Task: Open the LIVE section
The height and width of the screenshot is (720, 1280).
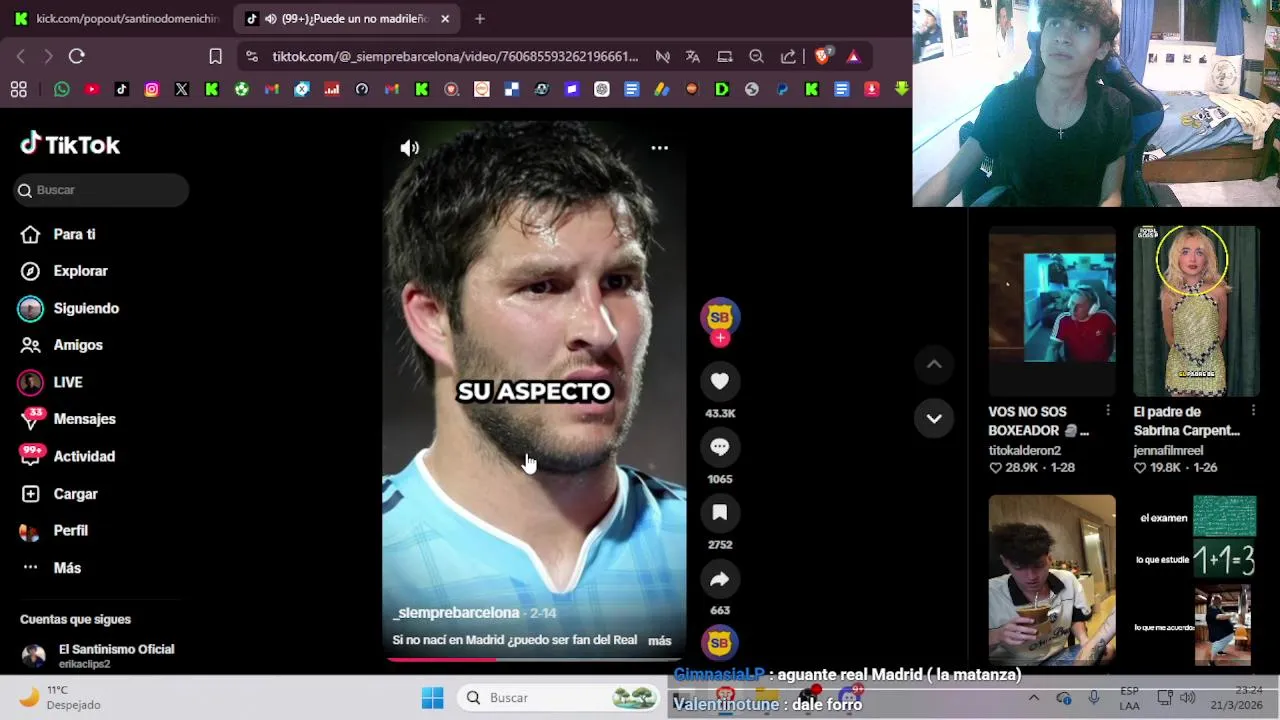Action: tap(51, 382)
